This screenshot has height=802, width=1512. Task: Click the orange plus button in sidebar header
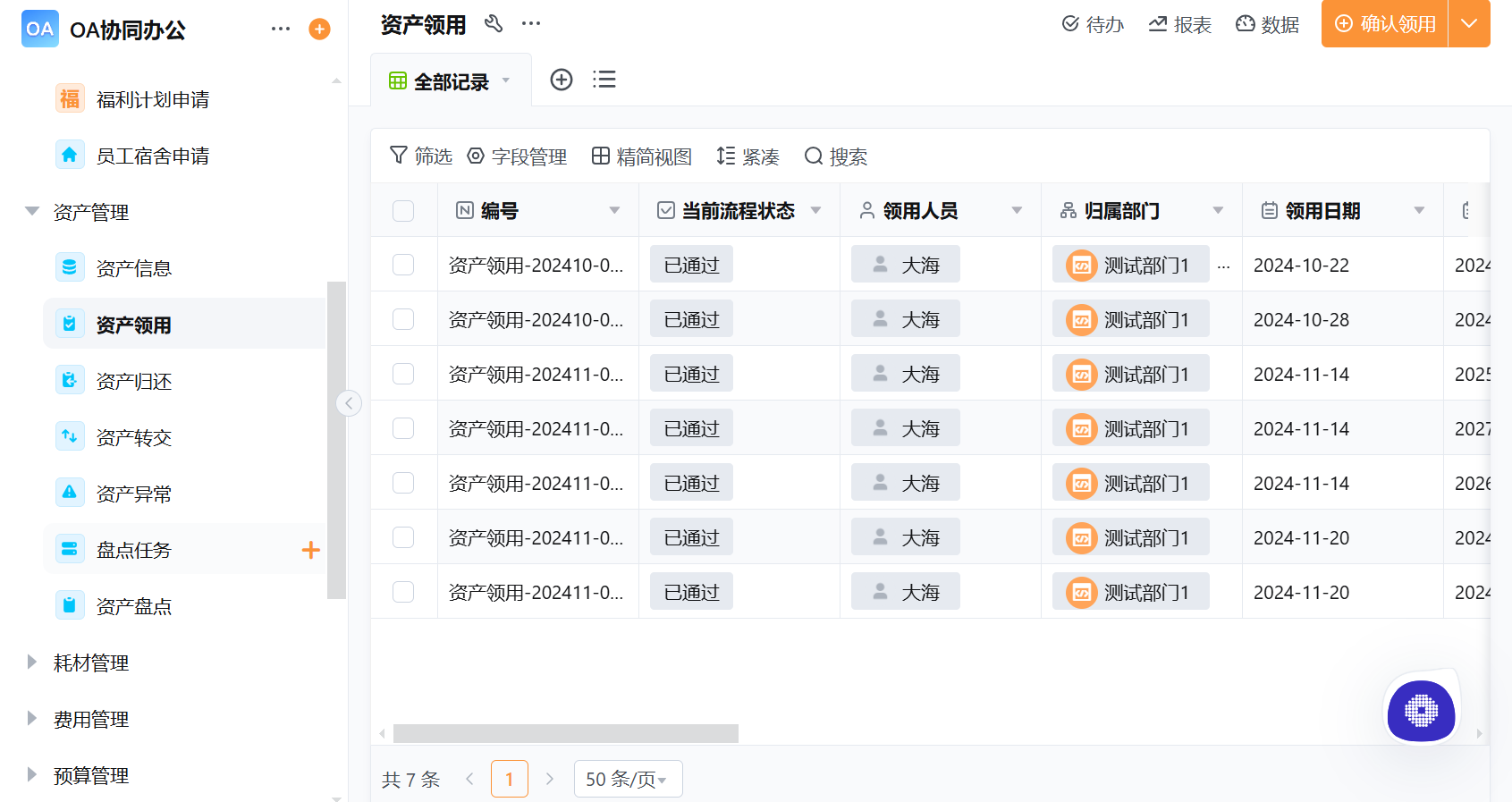tap(319, 29)
